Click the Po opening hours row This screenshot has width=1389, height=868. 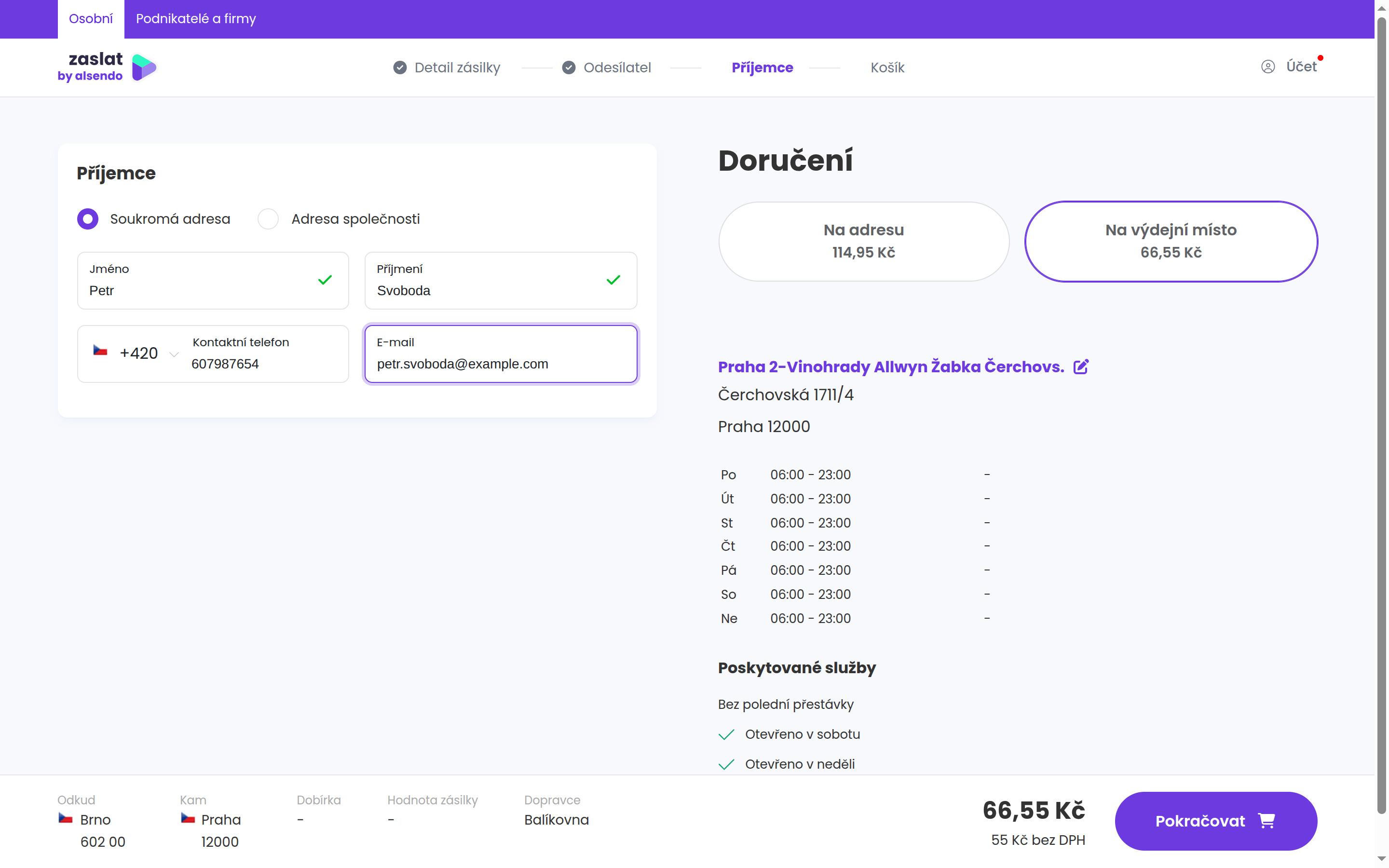pos(855,475)
